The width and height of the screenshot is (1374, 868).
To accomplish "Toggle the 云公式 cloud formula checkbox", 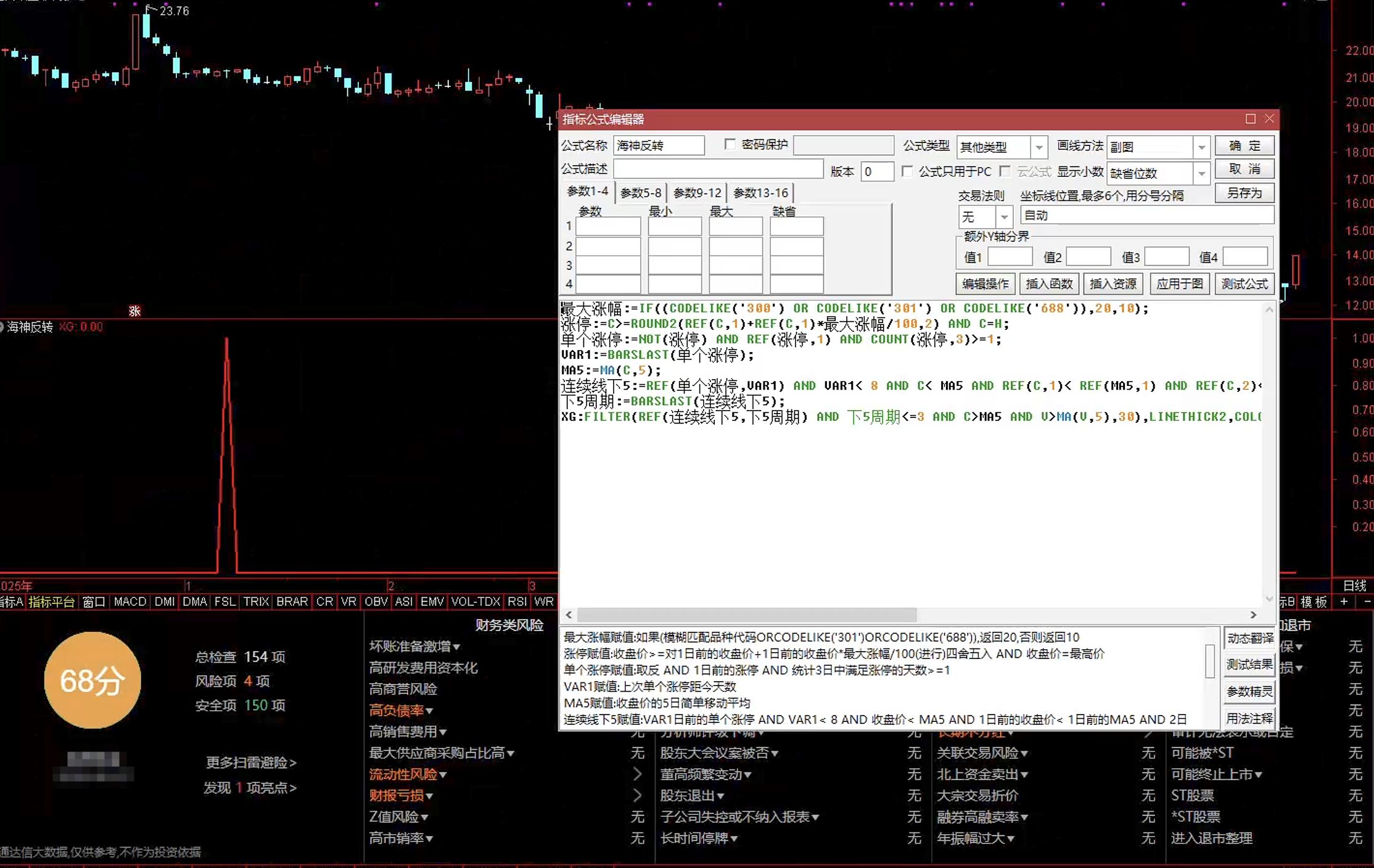I will pyautogui.click(x=1005, y=171).
